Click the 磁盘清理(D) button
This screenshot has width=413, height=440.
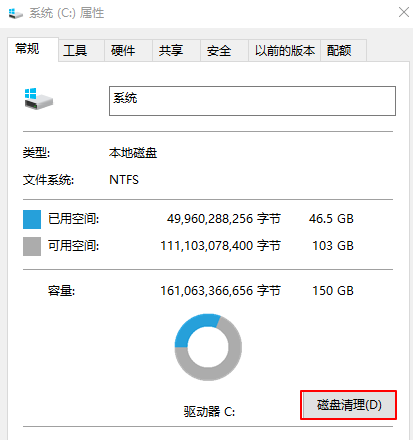coord(349,405)
